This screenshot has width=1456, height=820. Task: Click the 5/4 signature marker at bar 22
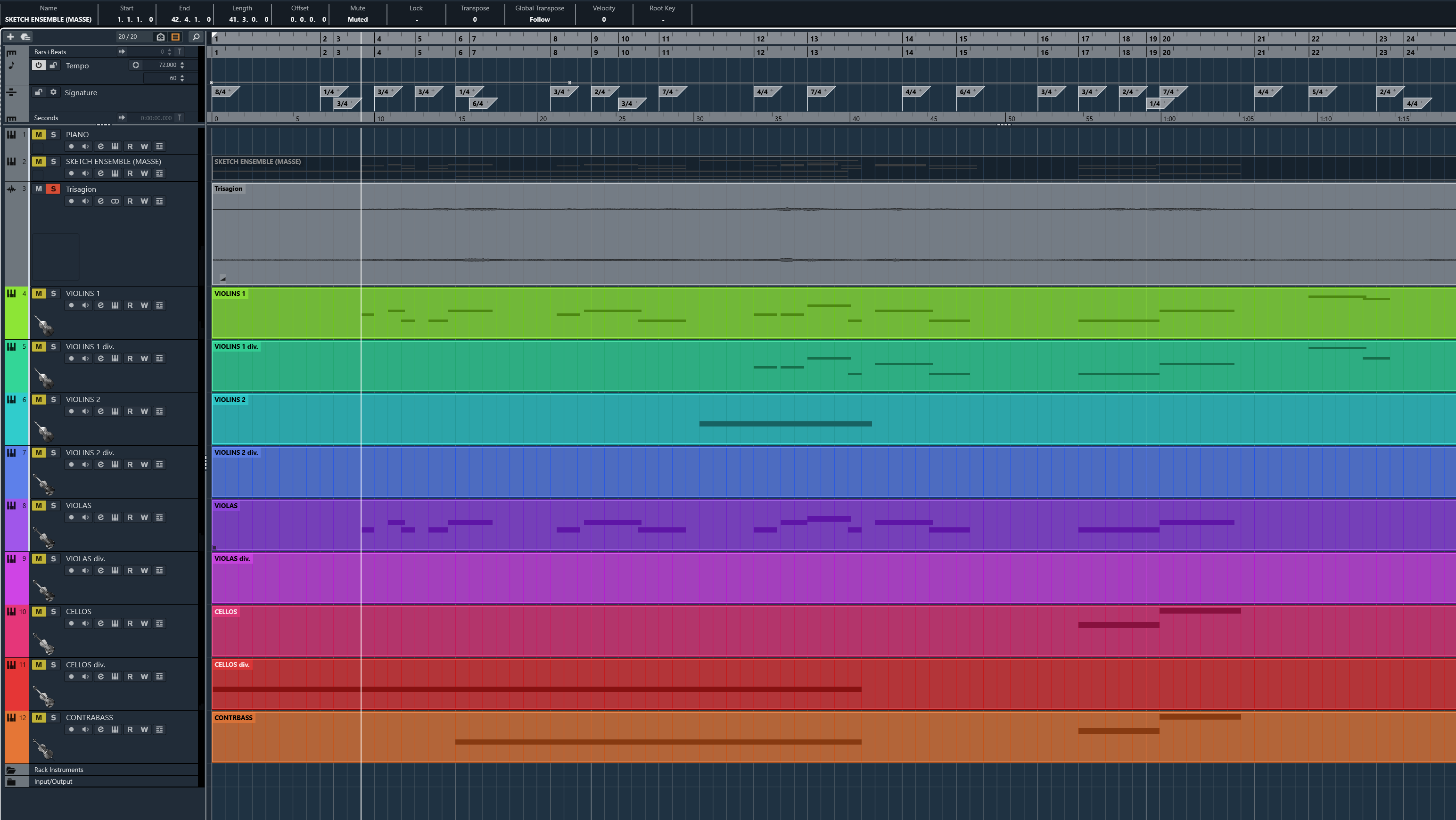[1322, 91]
